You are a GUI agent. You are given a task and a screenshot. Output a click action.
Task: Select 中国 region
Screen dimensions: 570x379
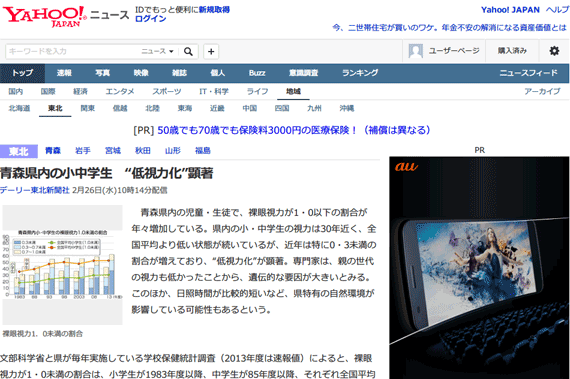[x=249, y=108]
